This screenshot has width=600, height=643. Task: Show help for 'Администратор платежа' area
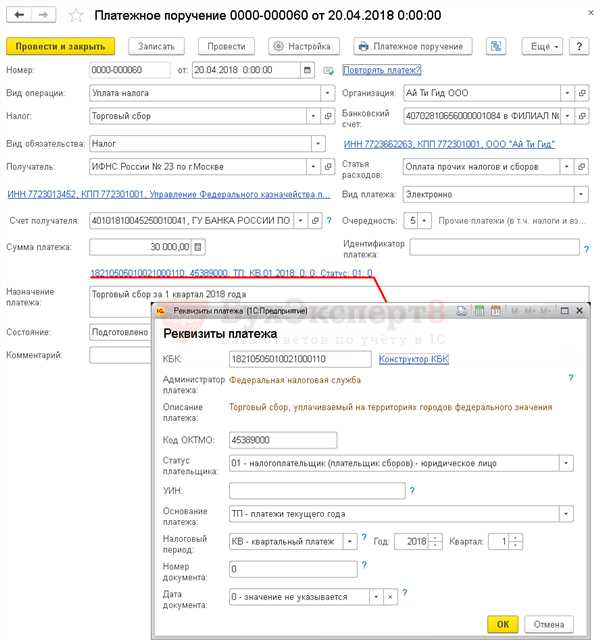tap(571, 378)
